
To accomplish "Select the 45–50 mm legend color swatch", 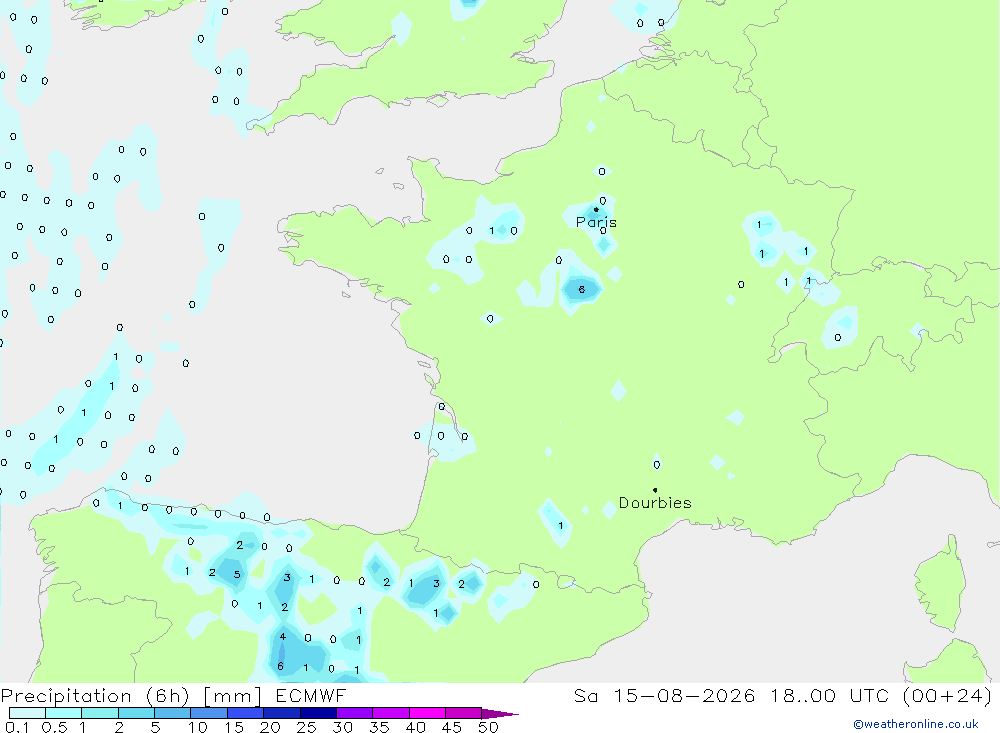I will pyautogui.click(x=464, y=713).
